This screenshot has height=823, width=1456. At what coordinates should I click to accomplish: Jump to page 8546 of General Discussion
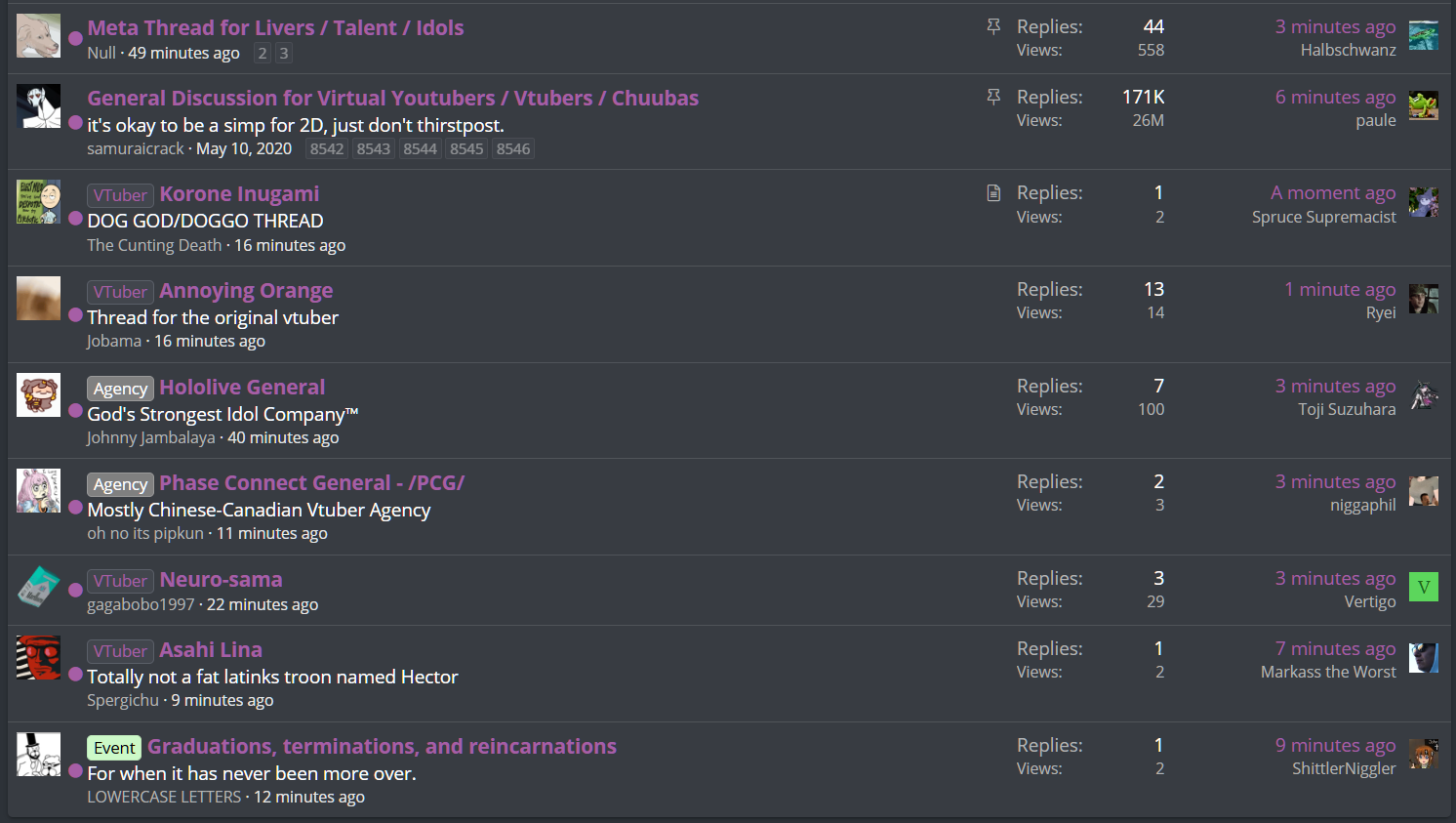coord(512,149)
